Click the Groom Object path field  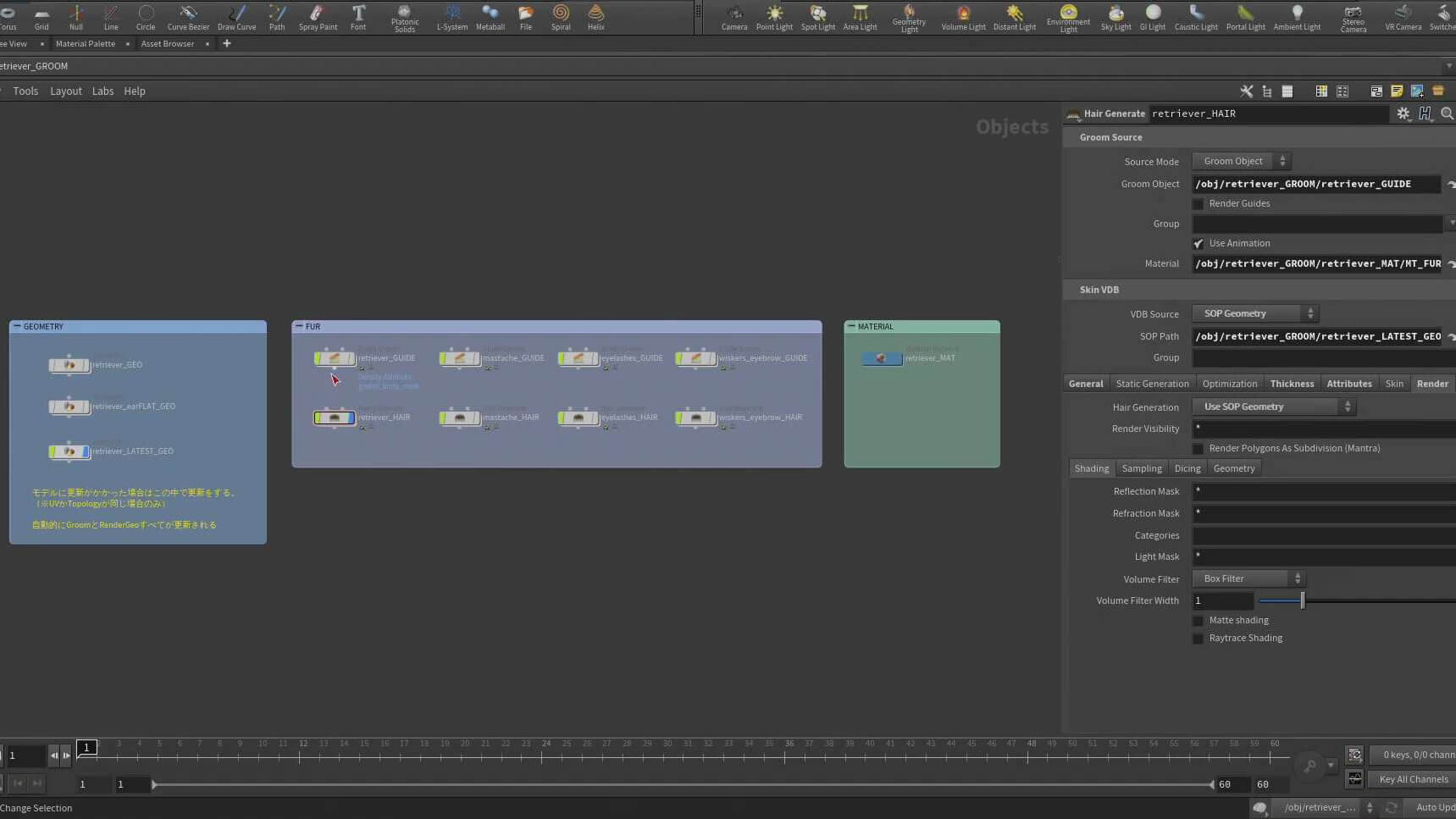pos(1315,184)
